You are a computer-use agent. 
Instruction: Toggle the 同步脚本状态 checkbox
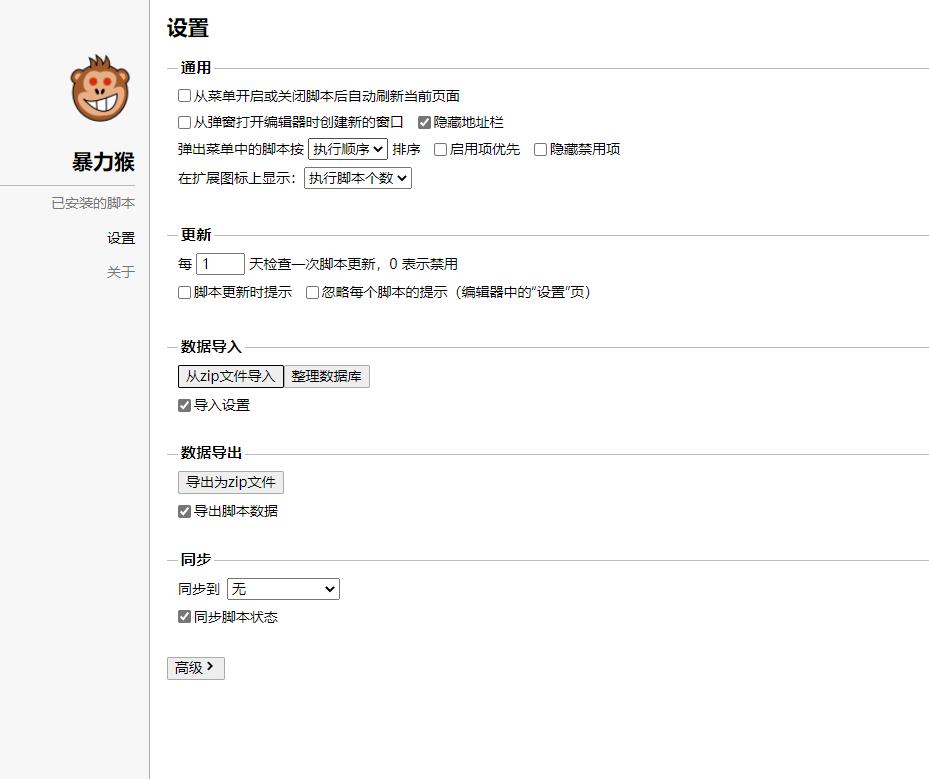click(x=183, y=617)
